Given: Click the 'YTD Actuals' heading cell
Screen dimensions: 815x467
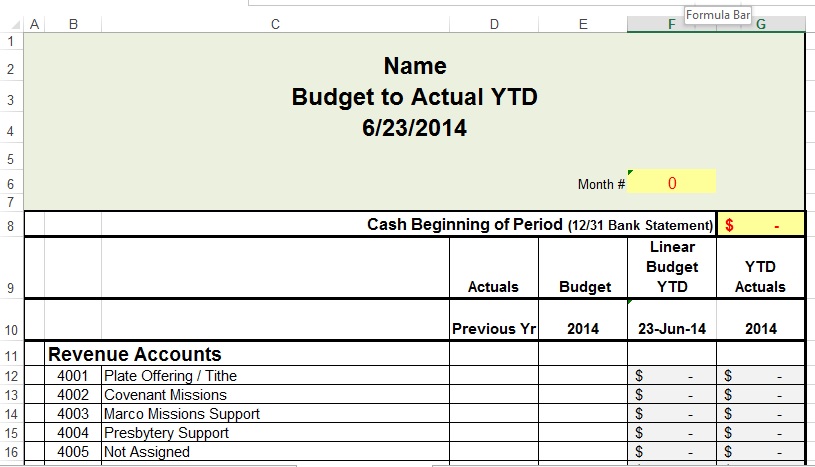Looking at the screenshot, I should (761, 268).
